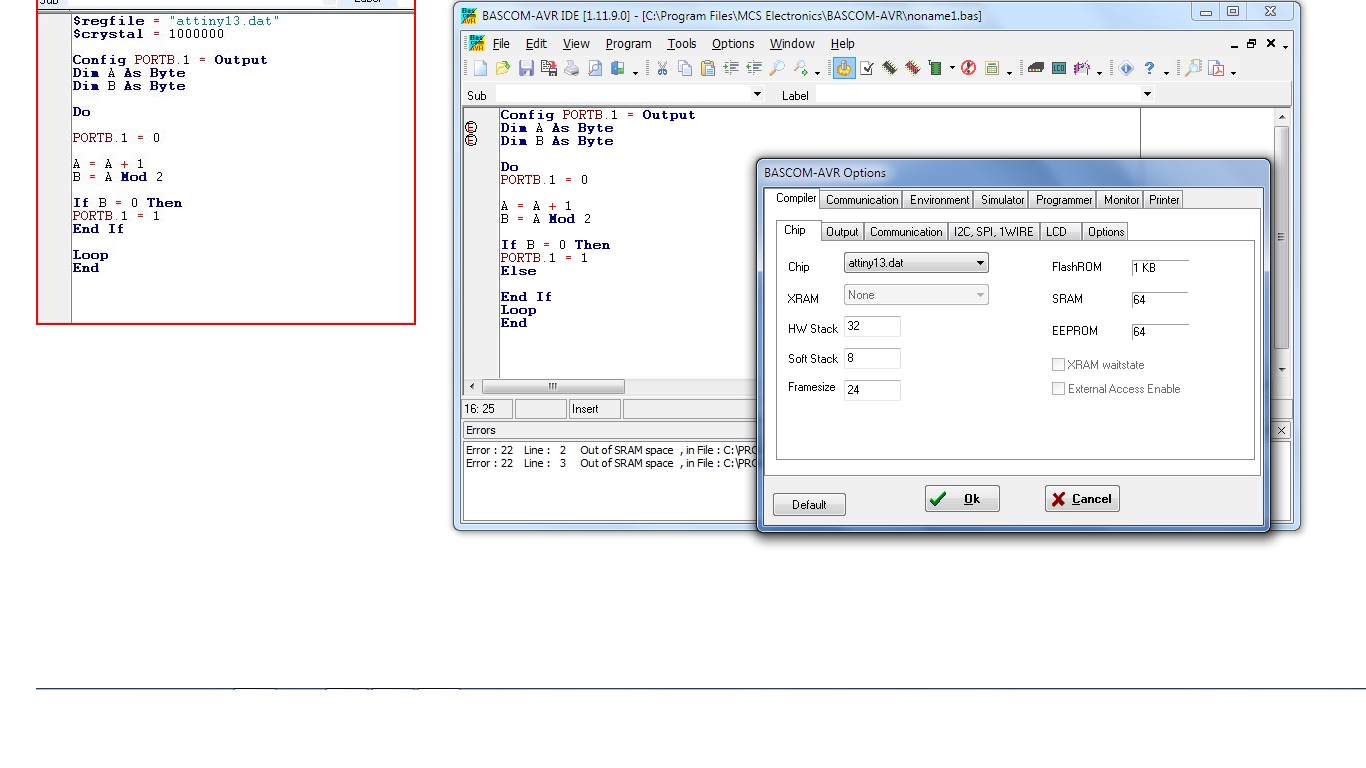1366x768 pixels.
Task: Open the Edit menu
Action: point(536,44)
